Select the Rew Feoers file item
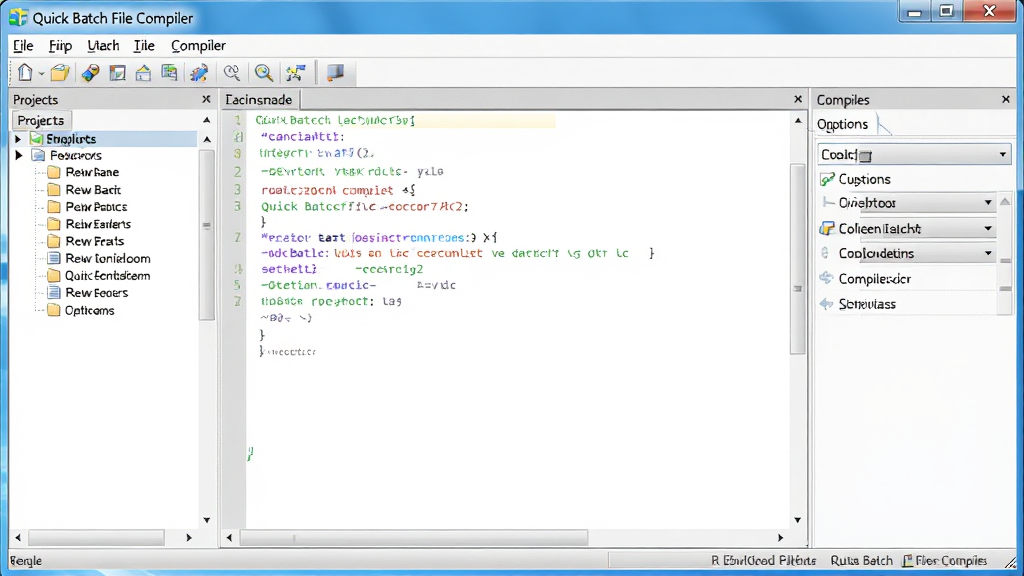Screen dimensions: 1024x576 [x=97, y=293]
